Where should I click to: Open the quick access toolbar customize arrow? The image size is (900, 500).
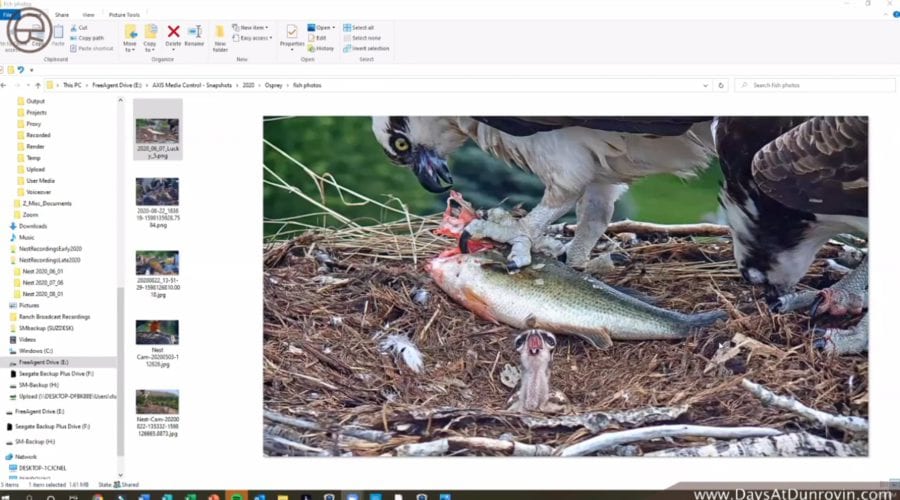[x=32, y=70]
